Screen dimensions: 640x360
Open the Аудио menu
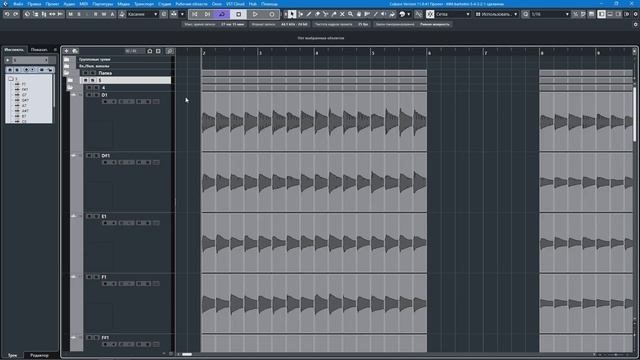(x=69, y=4)
